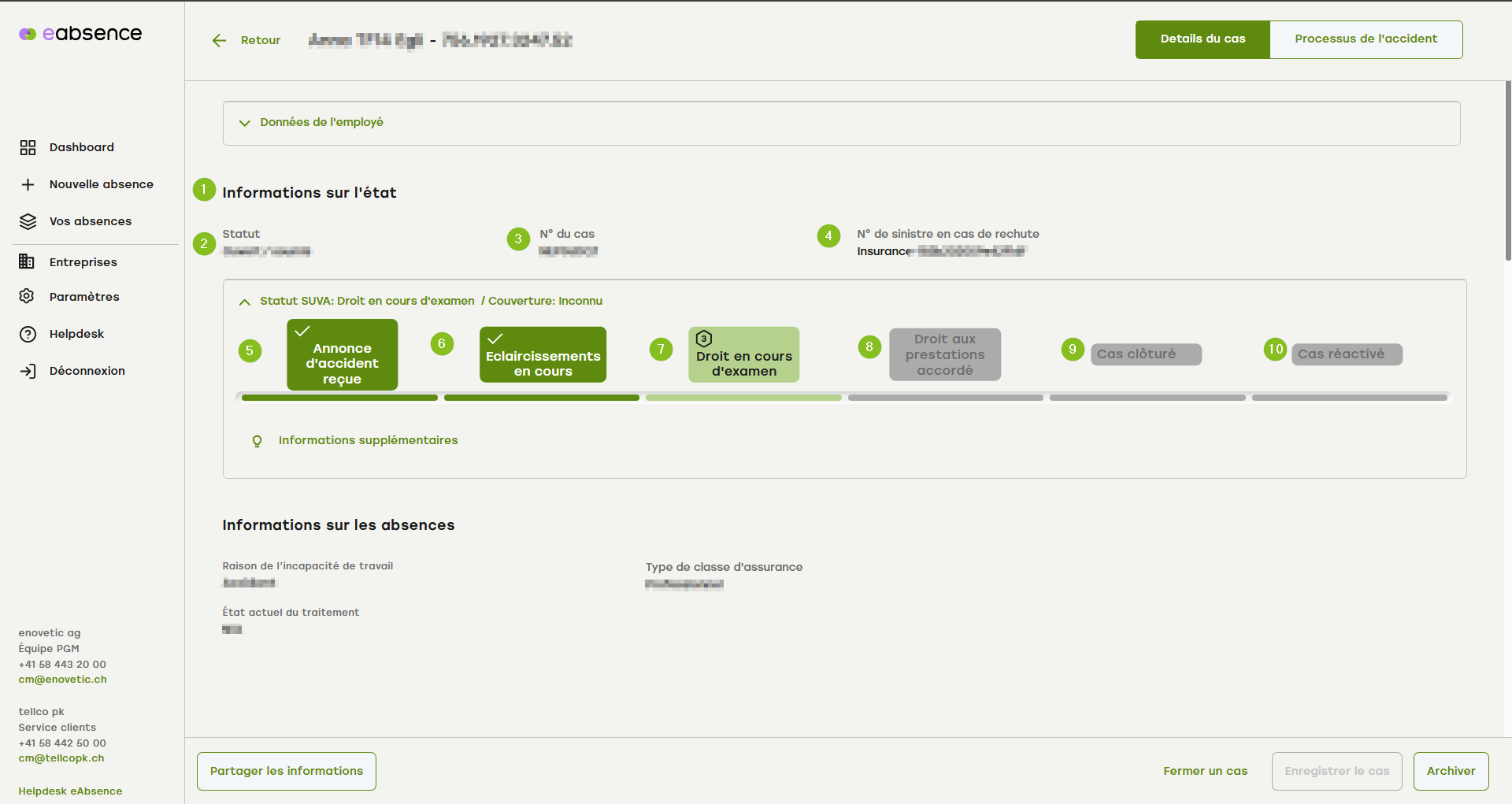Open Dashboard via its grid icon
Viewport: 1512px width, 804px height.
coord(28,147)
